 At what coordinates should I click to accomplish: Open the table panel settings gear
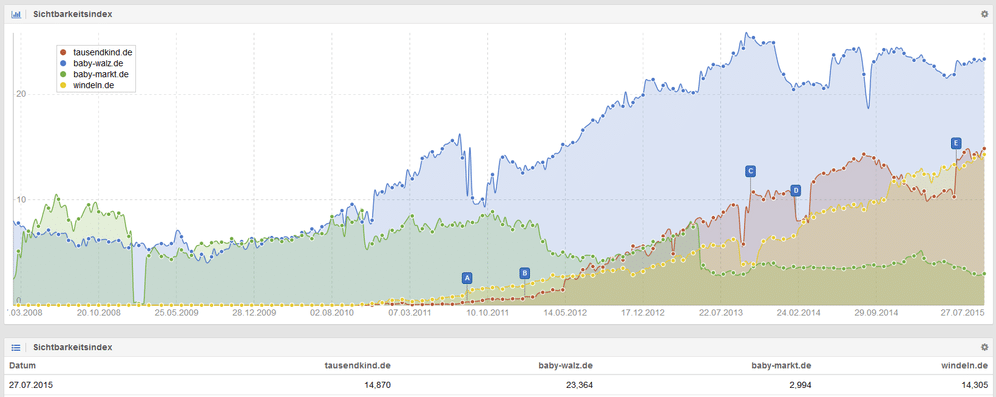pos(985,347)
